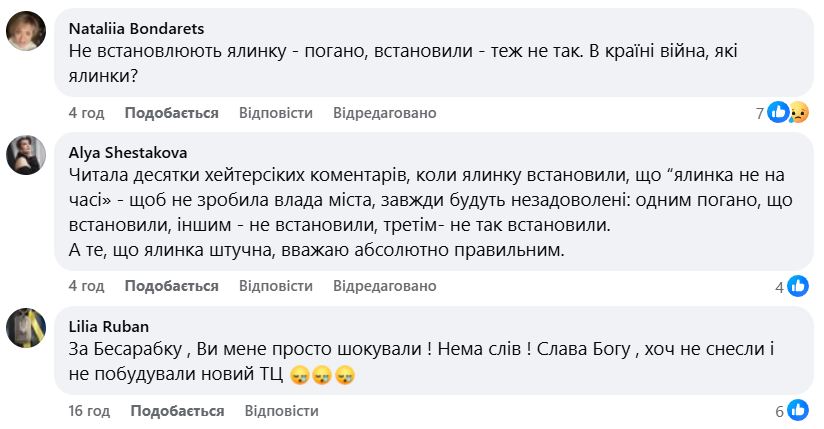The width and height of the screenshot is (824, 429).
Task: Open Nataliia Bondarets profile name link
Action: click(x=135, y=28)
